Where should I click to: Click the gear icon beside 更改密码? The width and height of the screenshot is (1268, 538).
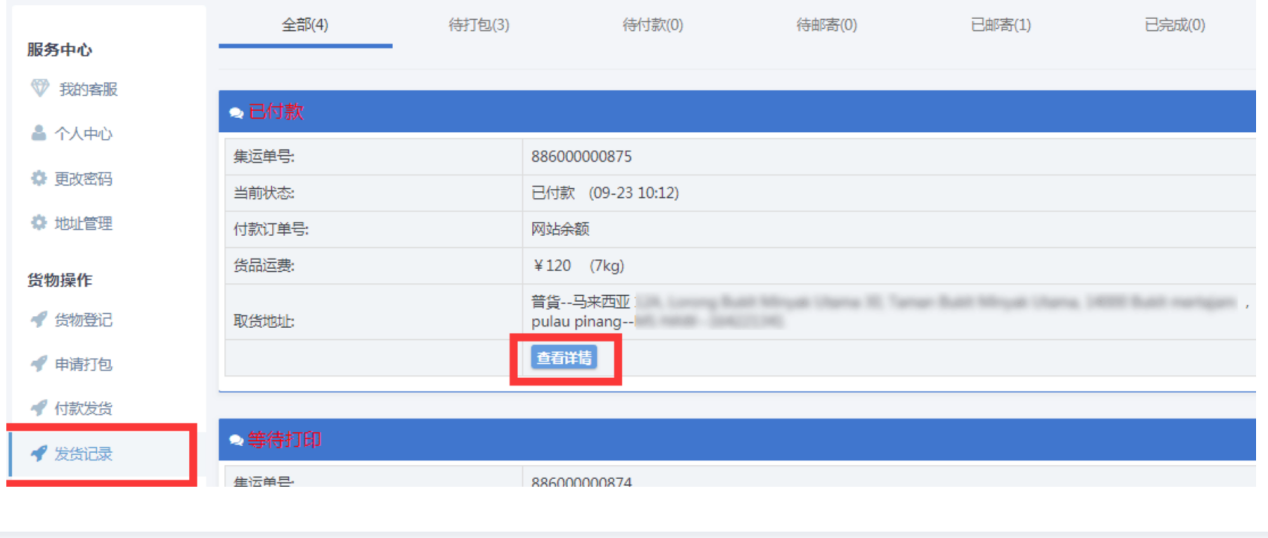click(39, 178)
